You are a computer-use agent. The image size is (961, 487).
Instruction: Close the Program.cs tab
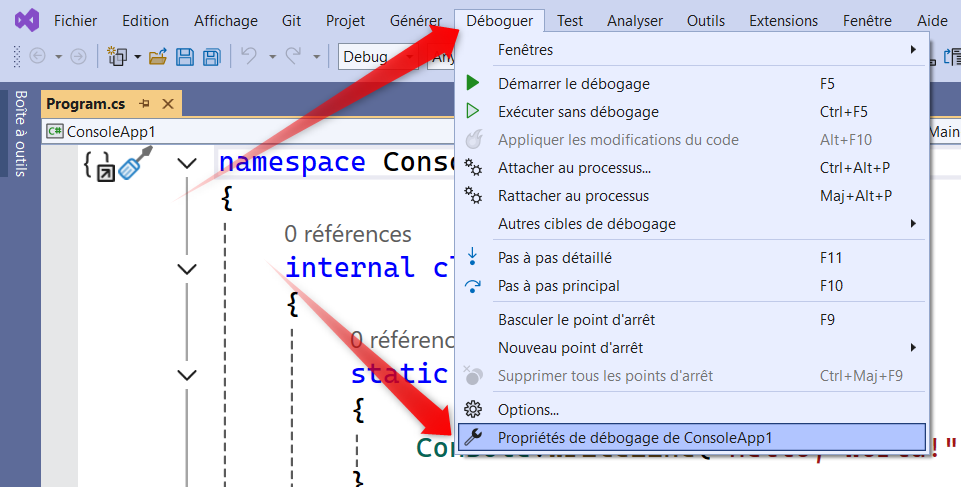pyautogui.click(x=167, y=104)
